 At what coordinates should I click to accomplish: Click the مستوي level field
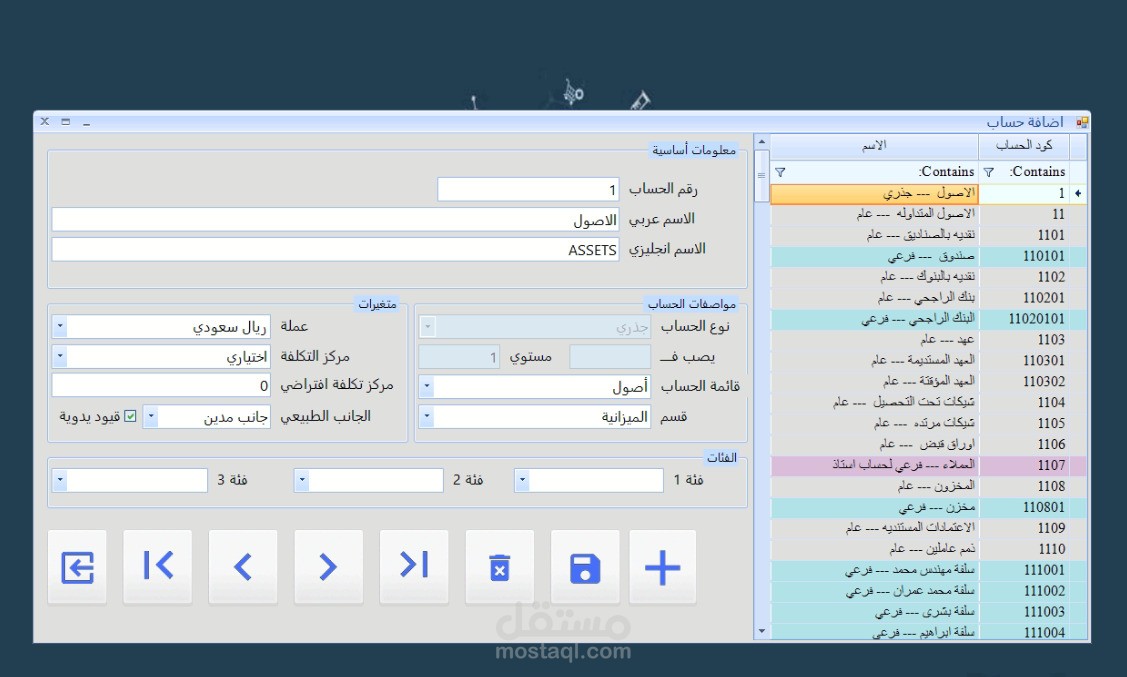tap(459, 356)
